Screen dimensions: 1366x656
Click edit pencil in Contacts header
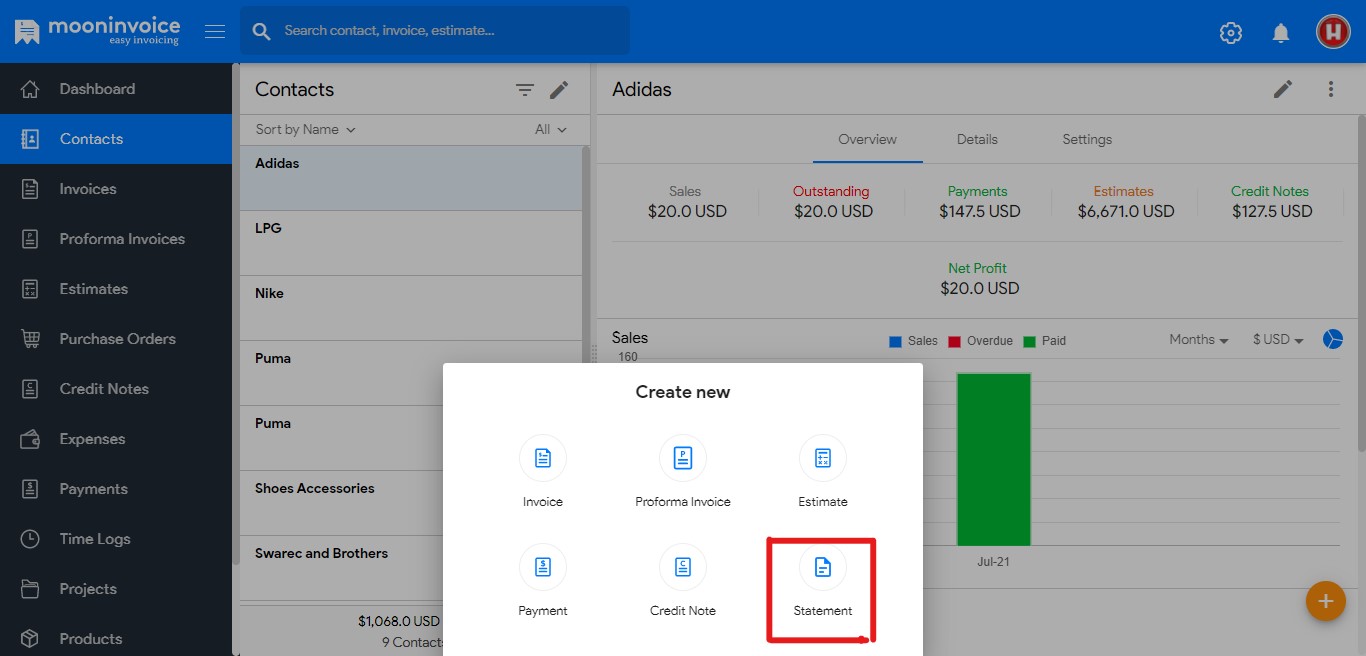(559, 90)
